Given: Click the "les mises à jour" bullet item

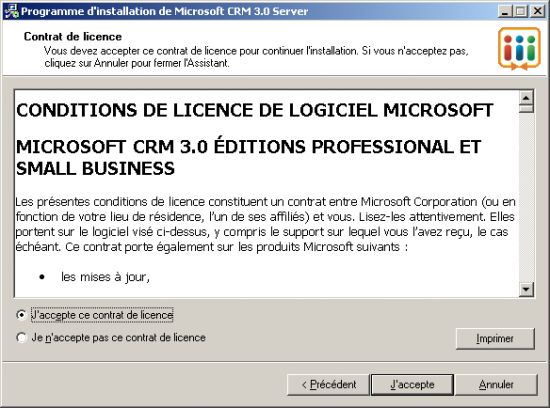Looking at the screenshot, I should coord(105,277).
